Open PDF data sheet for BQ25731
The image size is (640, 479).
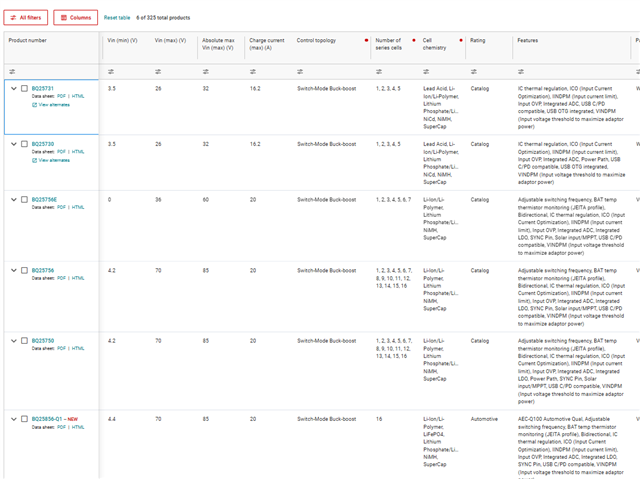[x=61, y=96]
